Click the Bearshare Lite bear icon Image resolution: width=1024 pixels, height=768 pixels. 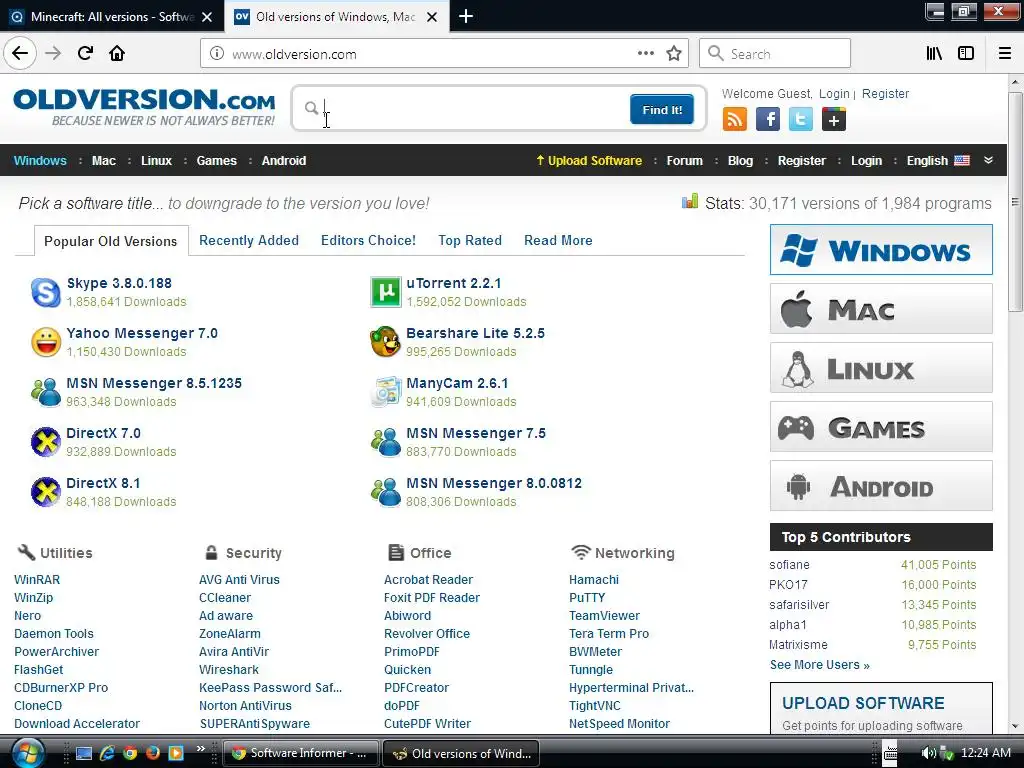pyautogui.click(x=385, y=342)
